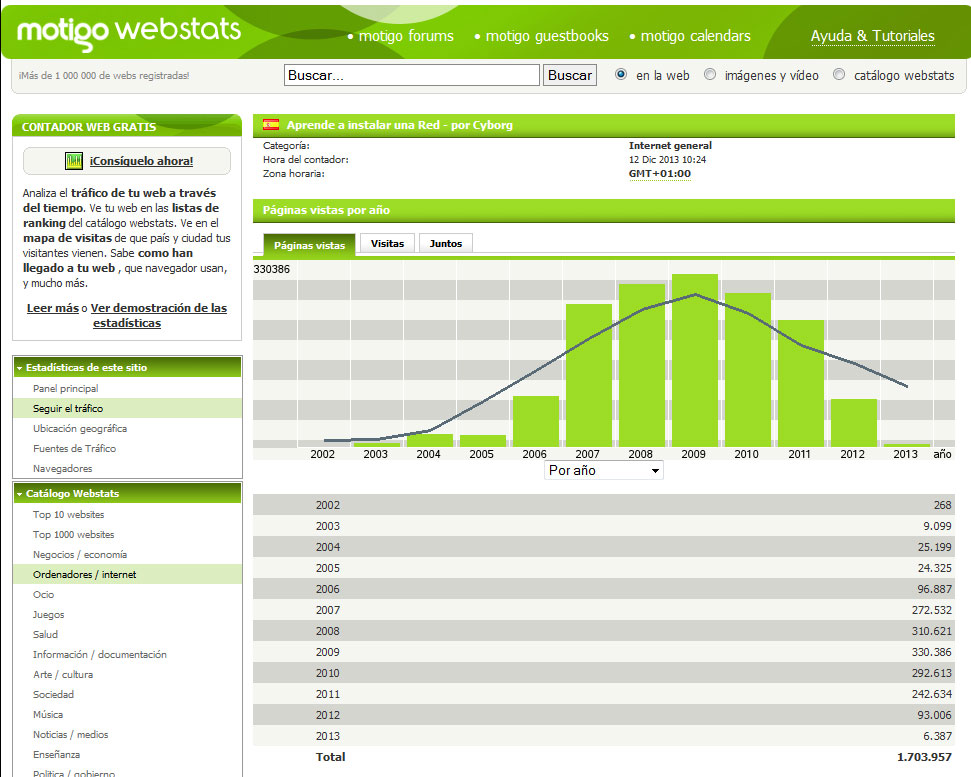Switch to the Visitas tab
Screen dimensions: 971x777
387,243
